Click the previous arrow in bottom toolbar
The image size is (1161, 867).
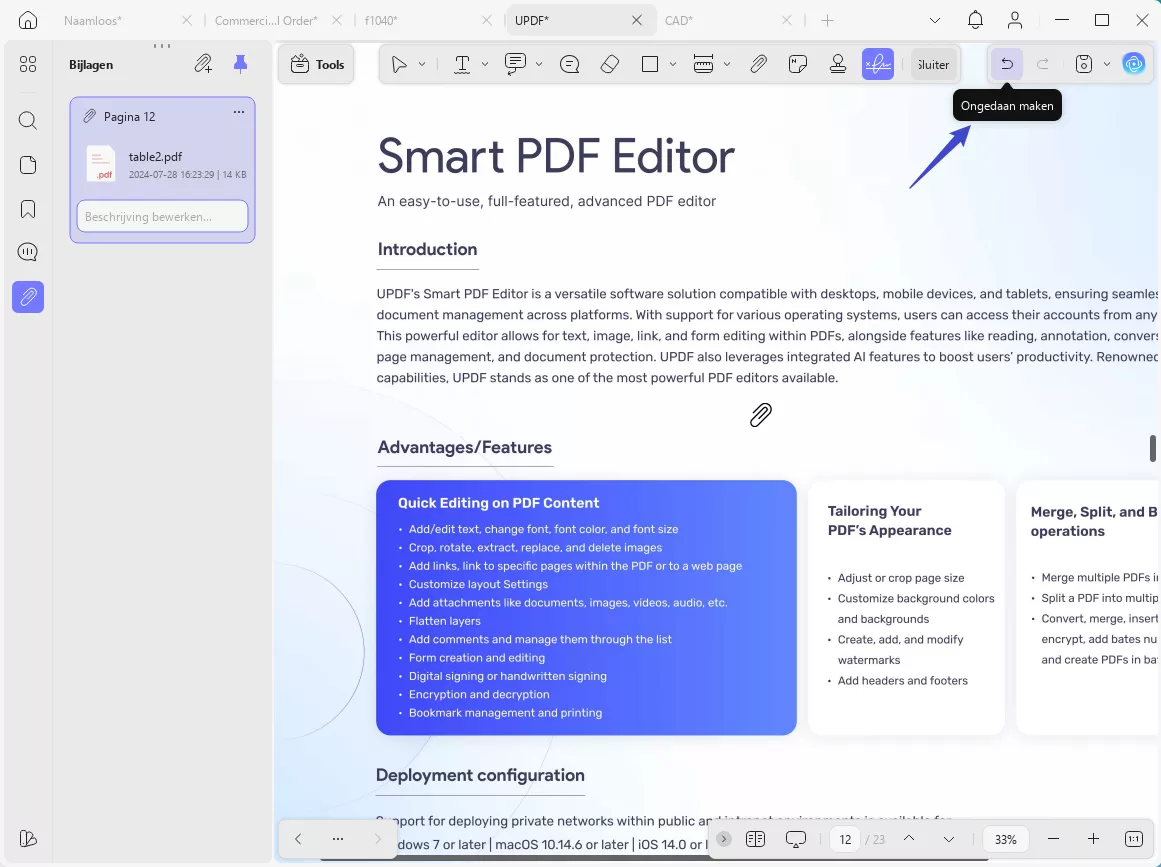(x=298, y=839)
